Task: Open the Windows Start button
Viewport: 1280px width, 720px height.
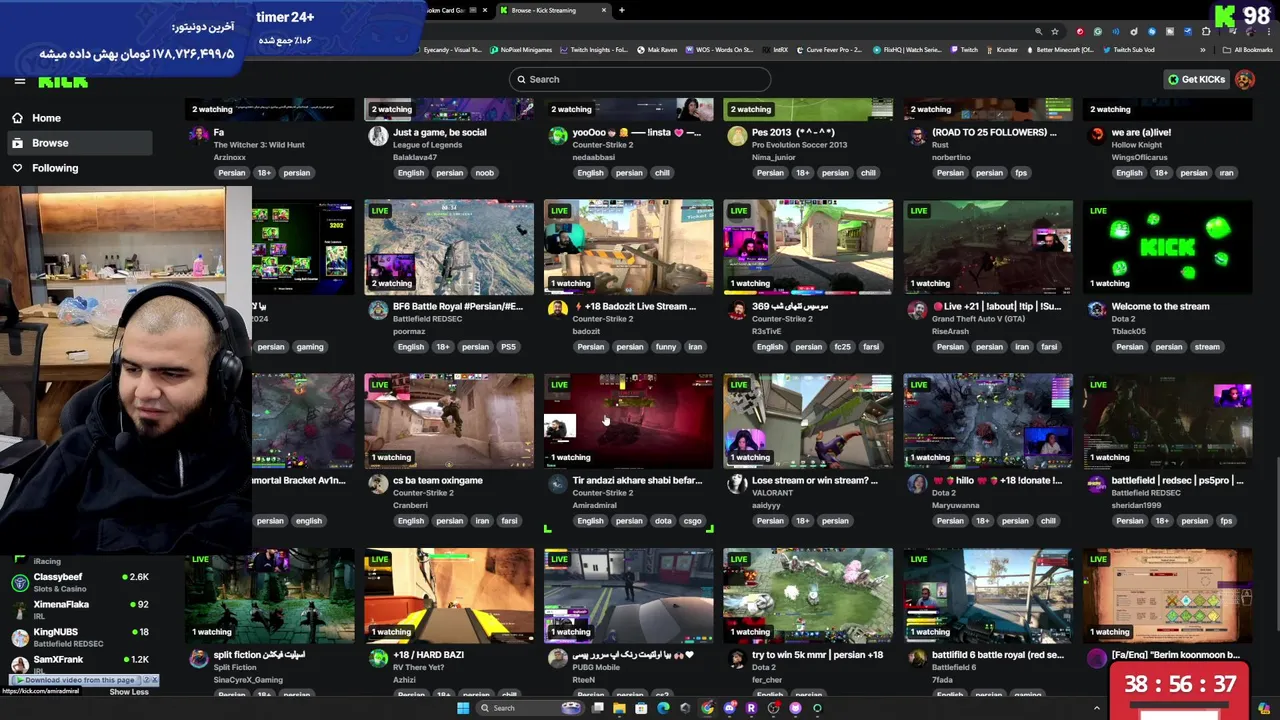Action: pyautogui.click(x=463, y=708)
